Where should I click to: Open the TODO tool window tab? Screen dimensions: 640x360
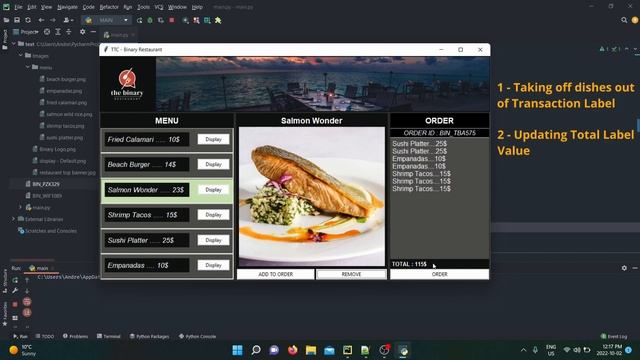44,336
